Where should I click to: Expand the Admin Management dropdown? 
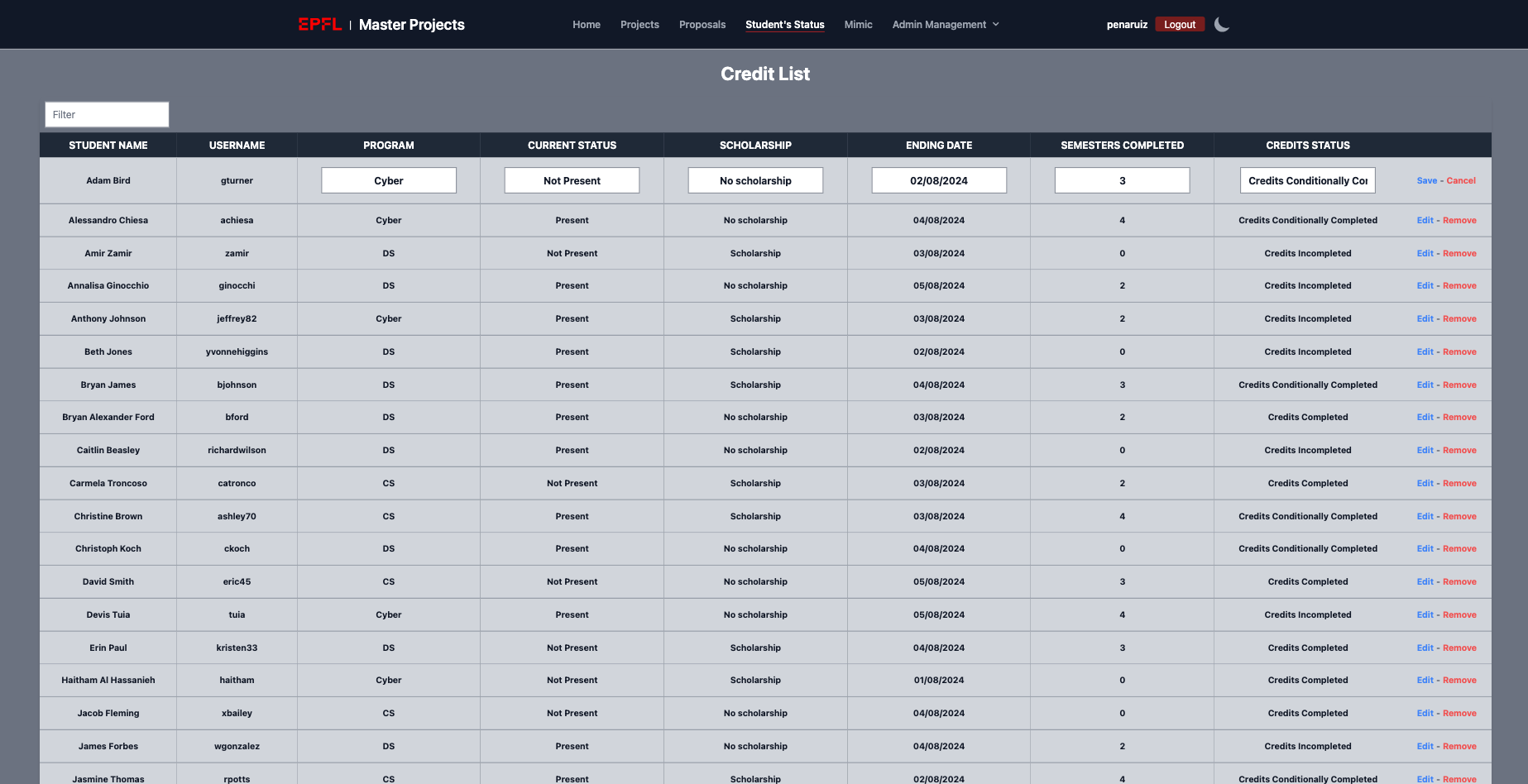point(945,24)
